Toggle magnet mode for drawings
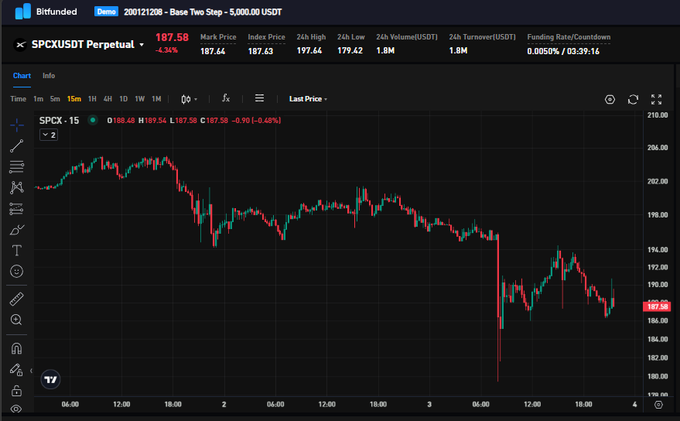Image resolution: width=680 pixels, height=421 pixels. pyautogui.click(x=16, y=349)
